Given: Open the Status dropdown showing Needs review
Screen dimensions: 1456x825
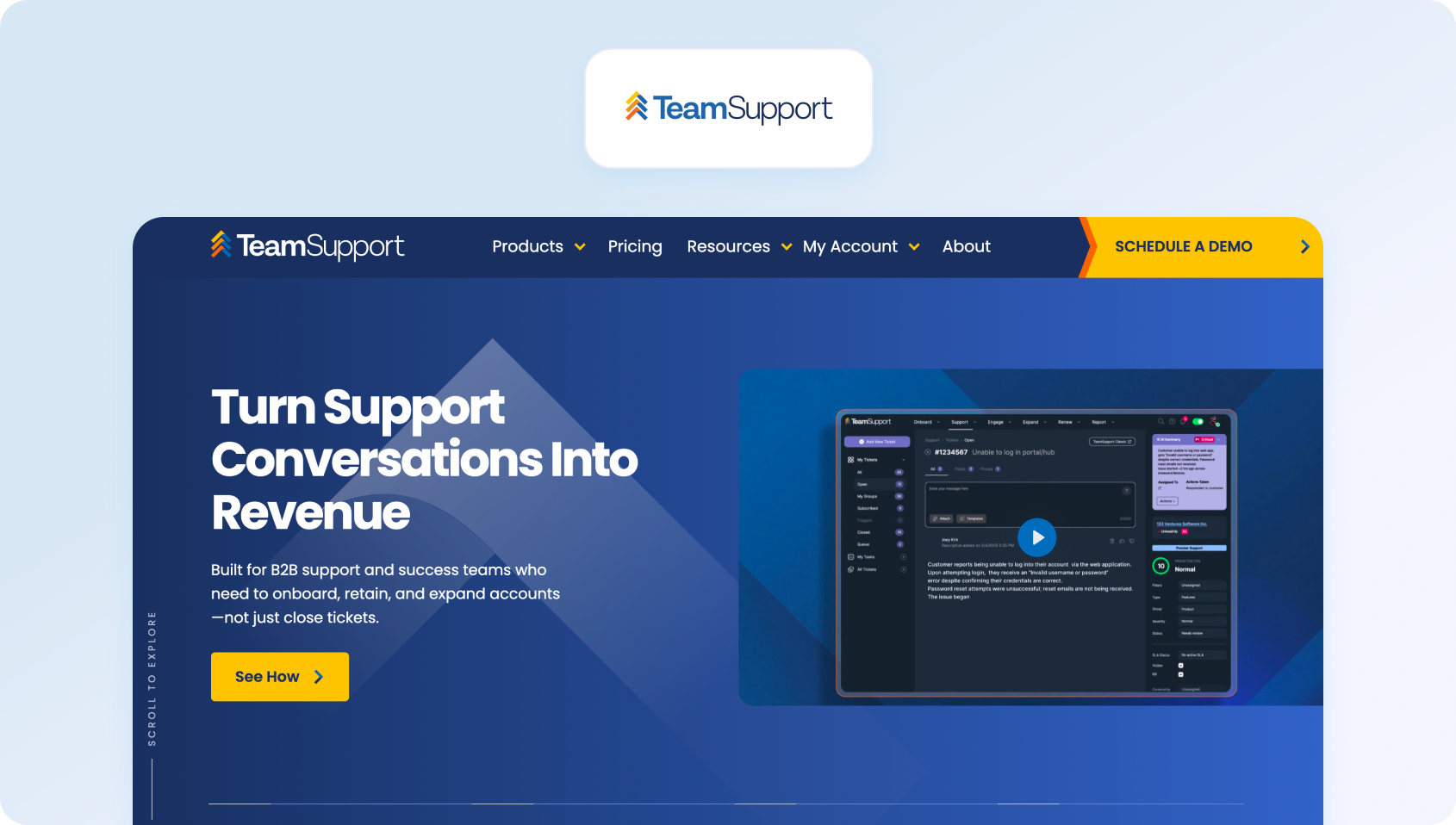Looking at the screenshot, I should coord(1203,633).
